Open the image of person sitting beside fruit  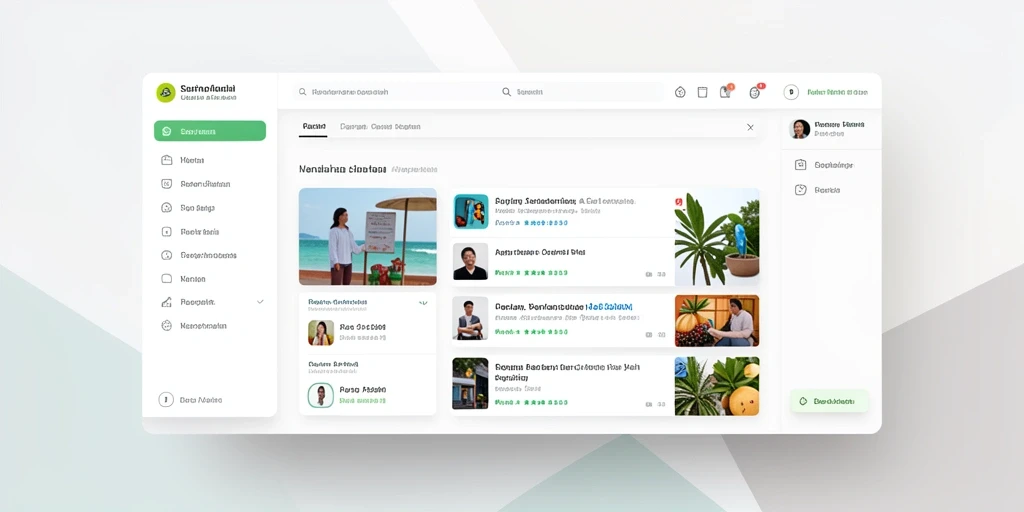coord(716,320)
